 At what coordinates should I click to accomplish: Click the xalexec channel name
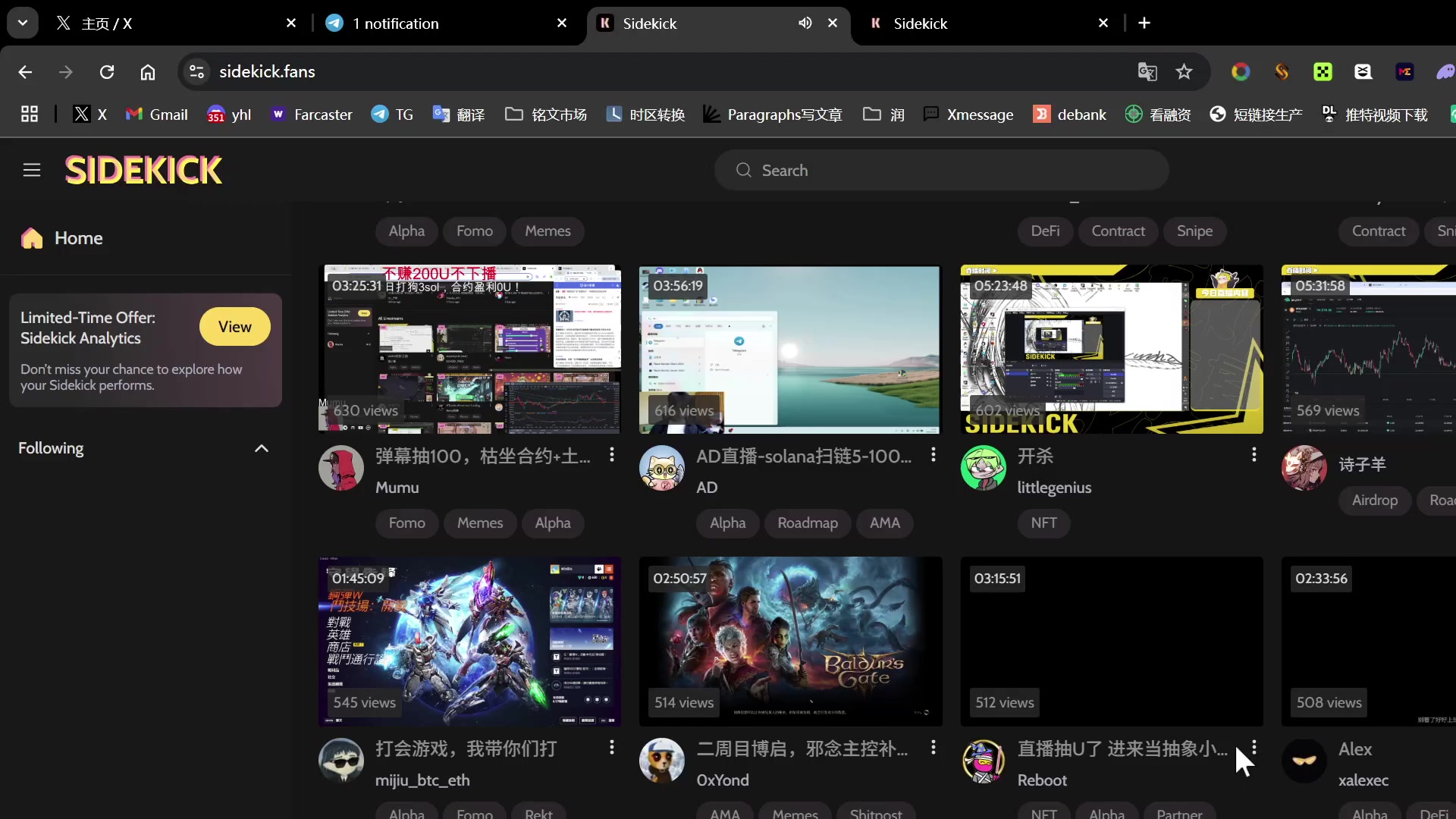click(1363, 780)
